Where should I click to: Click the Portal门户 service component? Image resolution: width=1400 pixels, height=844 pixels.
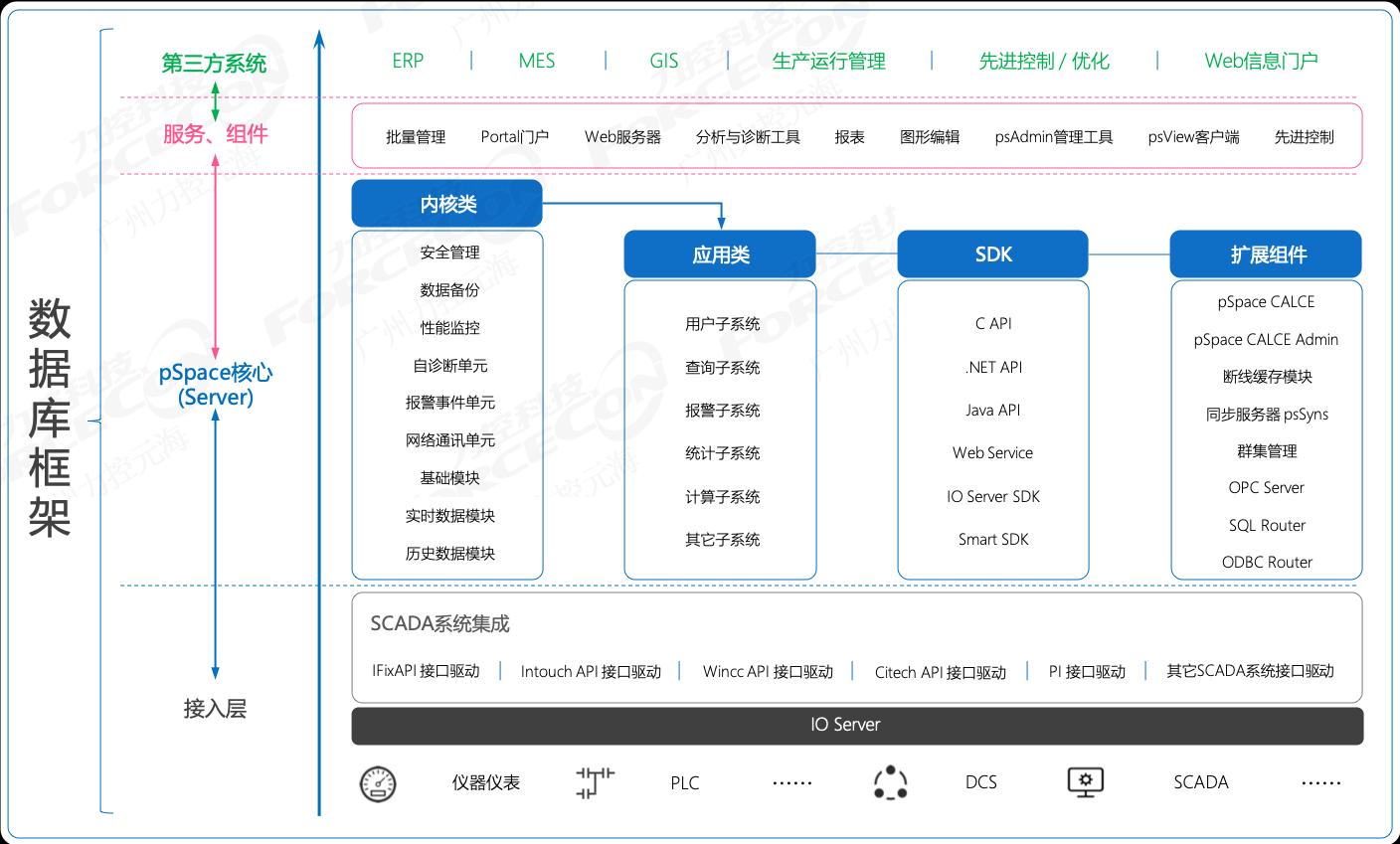click(x=514, y=137)
